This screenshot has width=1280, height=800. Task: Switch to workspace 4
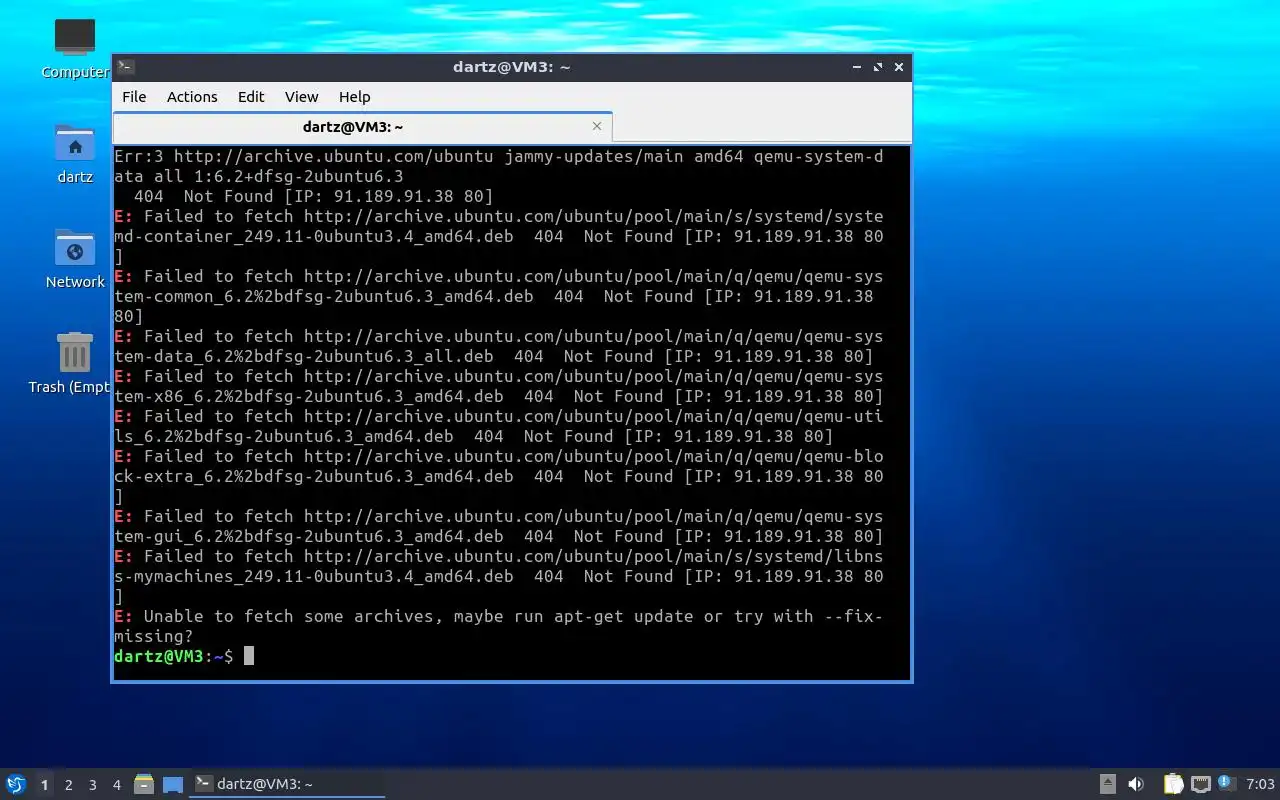click(x=116, y=785)
